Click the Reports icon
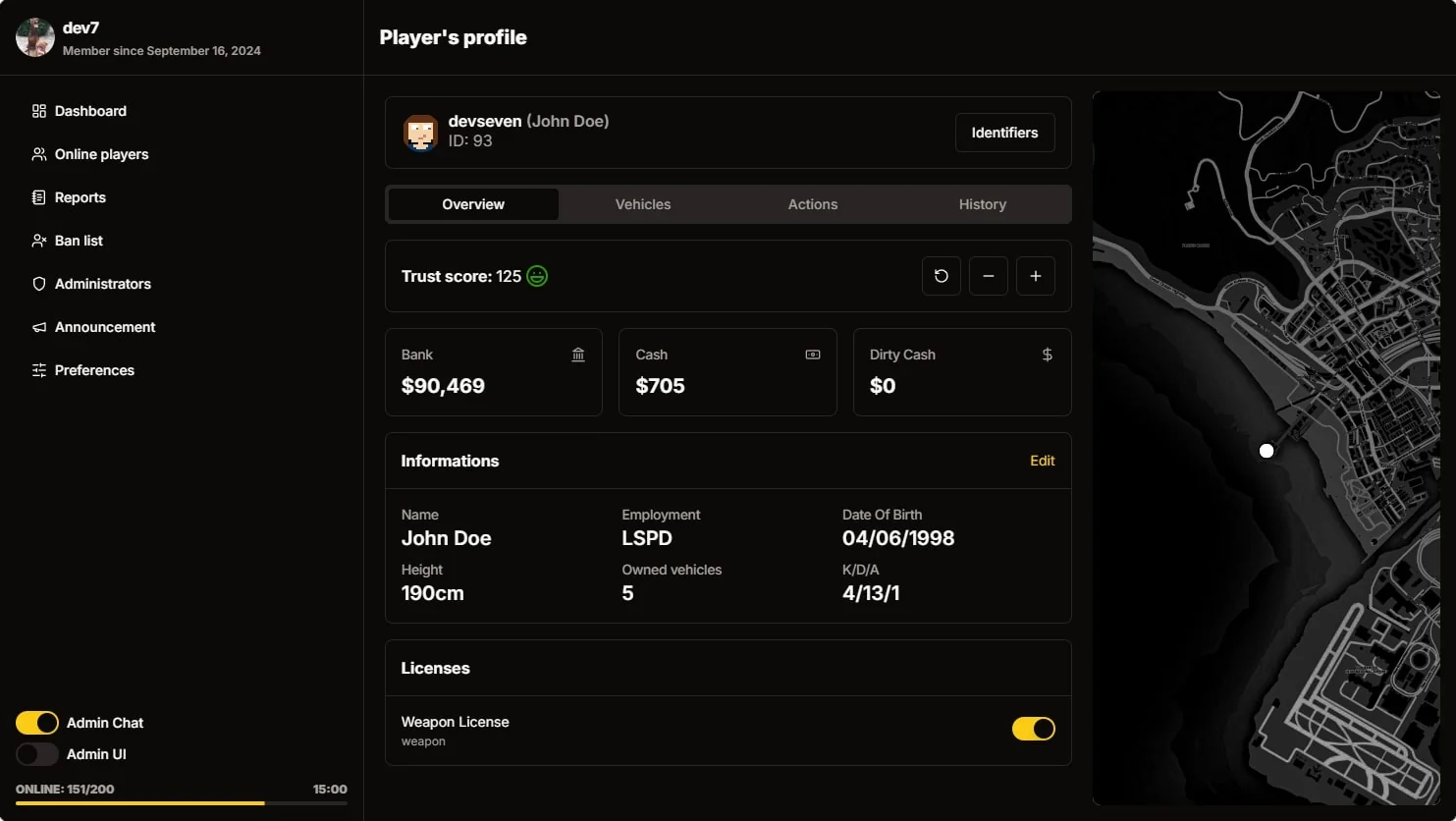1456x821 pixels. pos(37,197)
